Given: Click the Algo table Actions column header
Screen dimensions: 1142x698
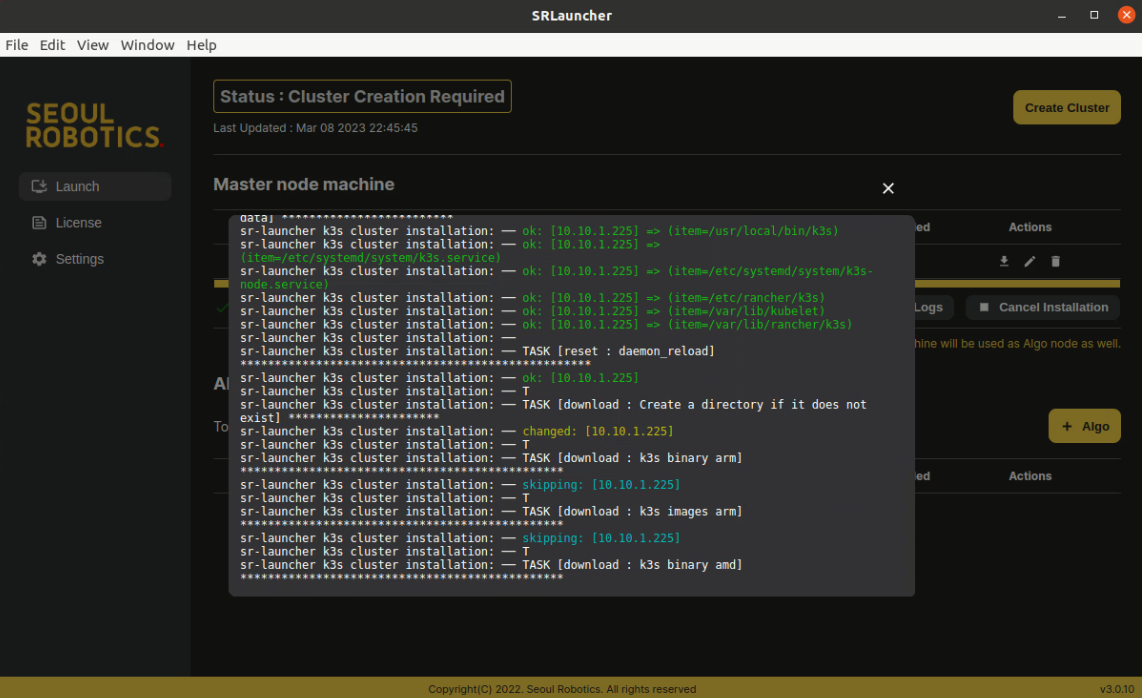Looking at the screenshot, I should point(1030,477).
